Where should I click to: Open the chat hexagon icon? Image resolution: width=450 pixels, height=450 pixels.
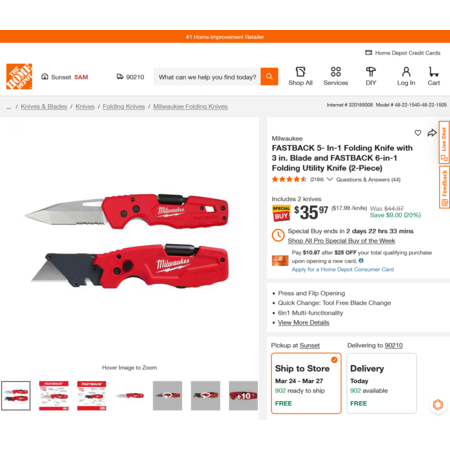tap(438, 405)
